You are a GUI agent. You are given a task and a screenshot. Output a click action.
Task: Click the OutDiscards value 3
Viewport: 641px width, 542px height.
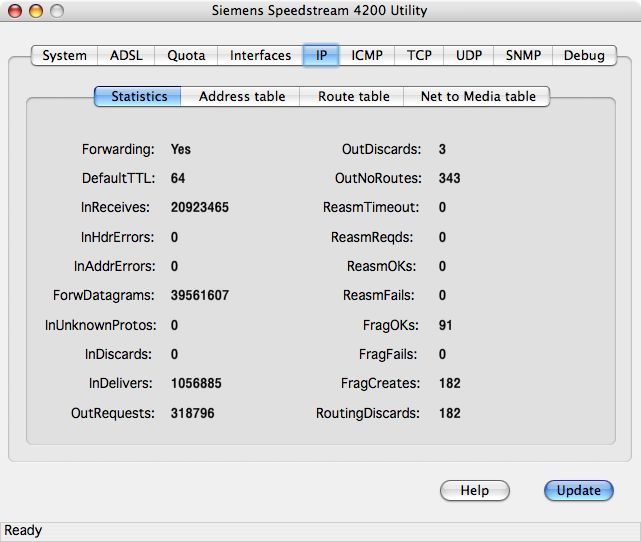click(x=442, y=149)
